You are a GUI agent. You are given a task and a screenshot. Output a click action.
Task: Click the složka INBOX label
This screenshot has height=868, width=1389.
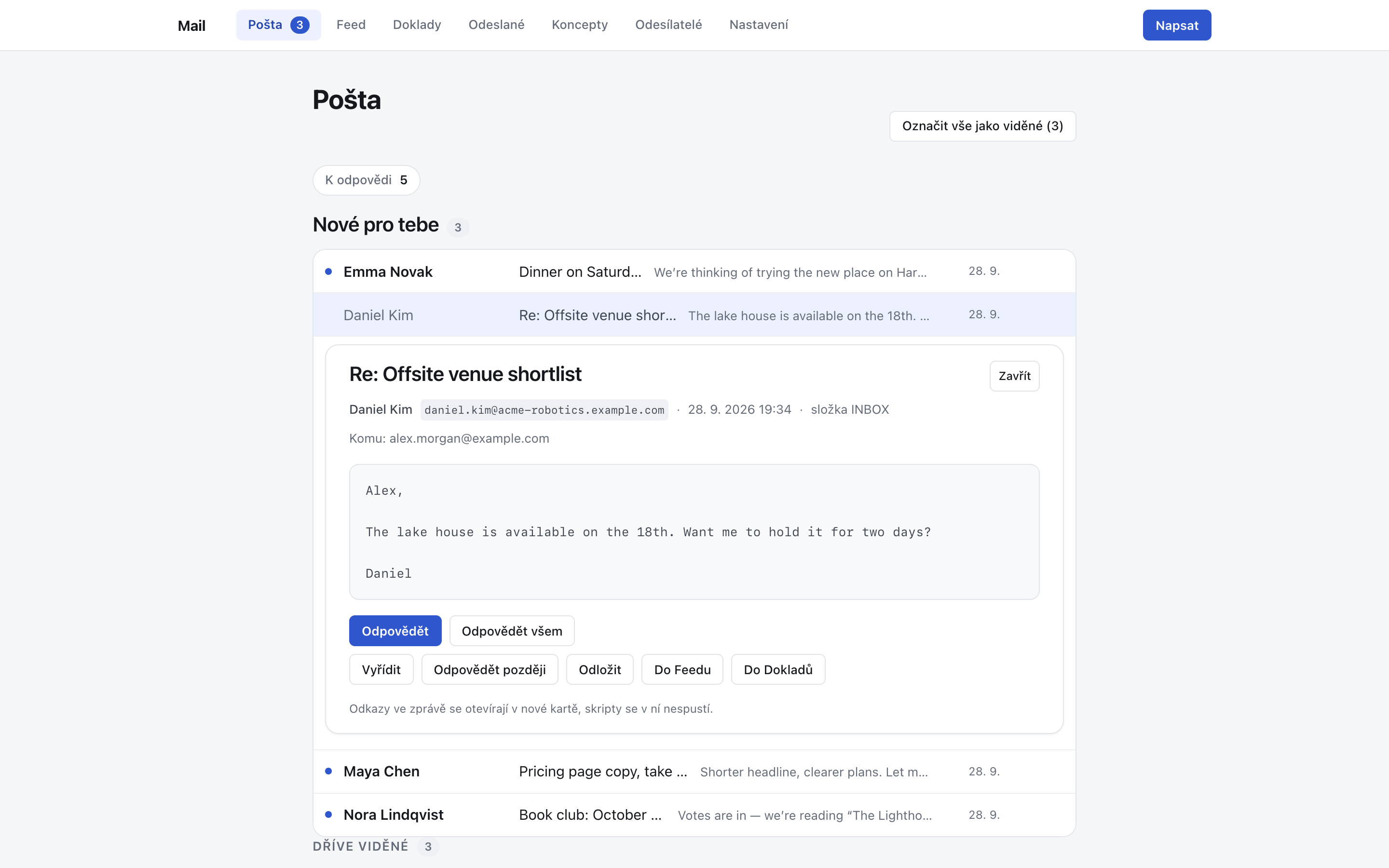(x=849, y=409)
